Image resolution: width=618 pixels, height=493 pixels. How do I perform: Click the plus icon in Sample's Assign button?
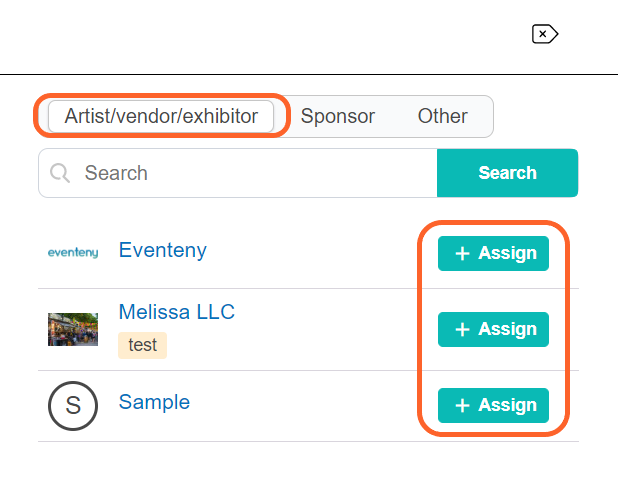point(462,406)
